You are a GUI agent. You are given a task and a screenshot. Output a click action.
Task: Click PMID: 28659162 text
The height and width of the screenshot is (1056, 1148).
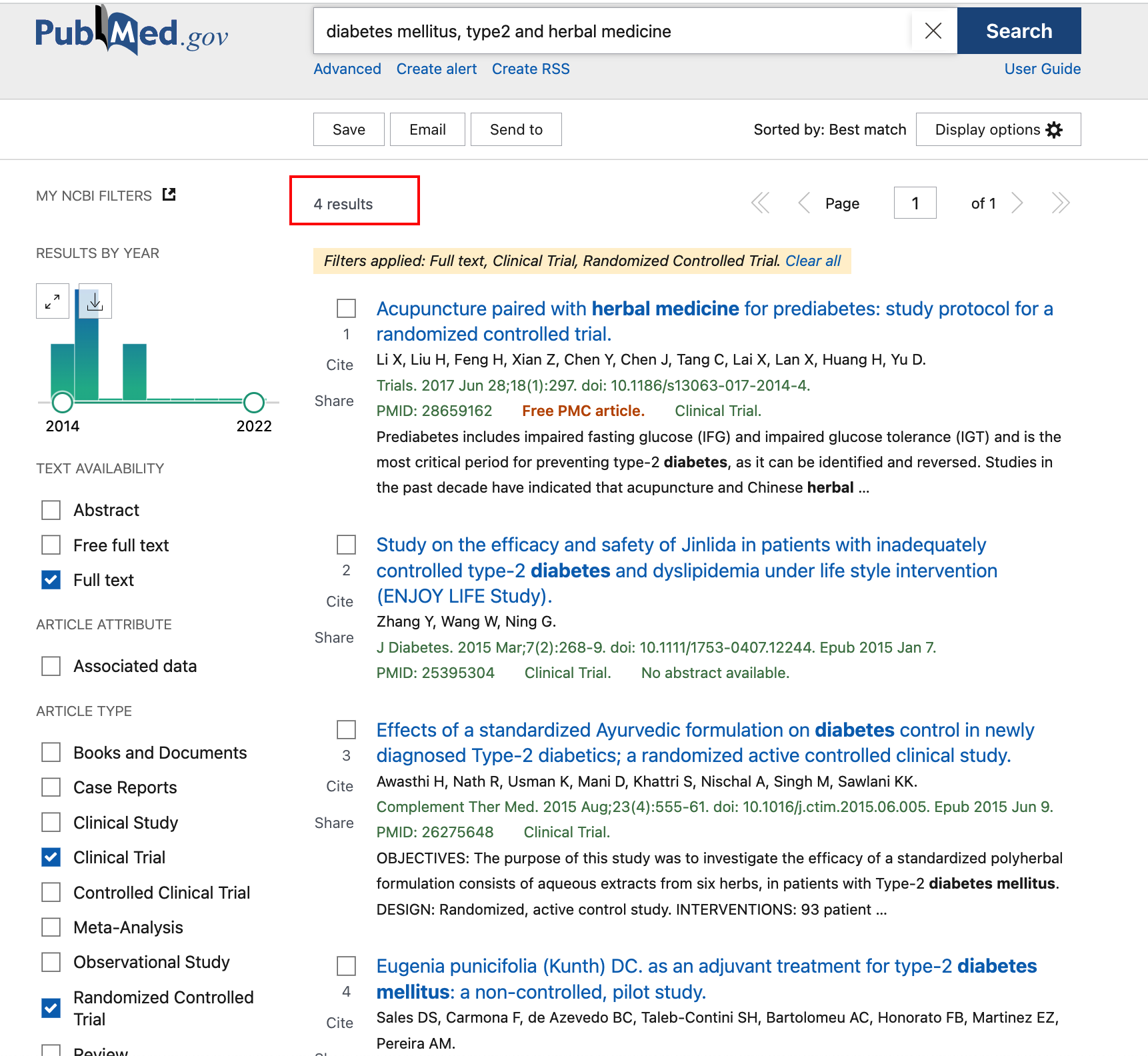(434, 411)
